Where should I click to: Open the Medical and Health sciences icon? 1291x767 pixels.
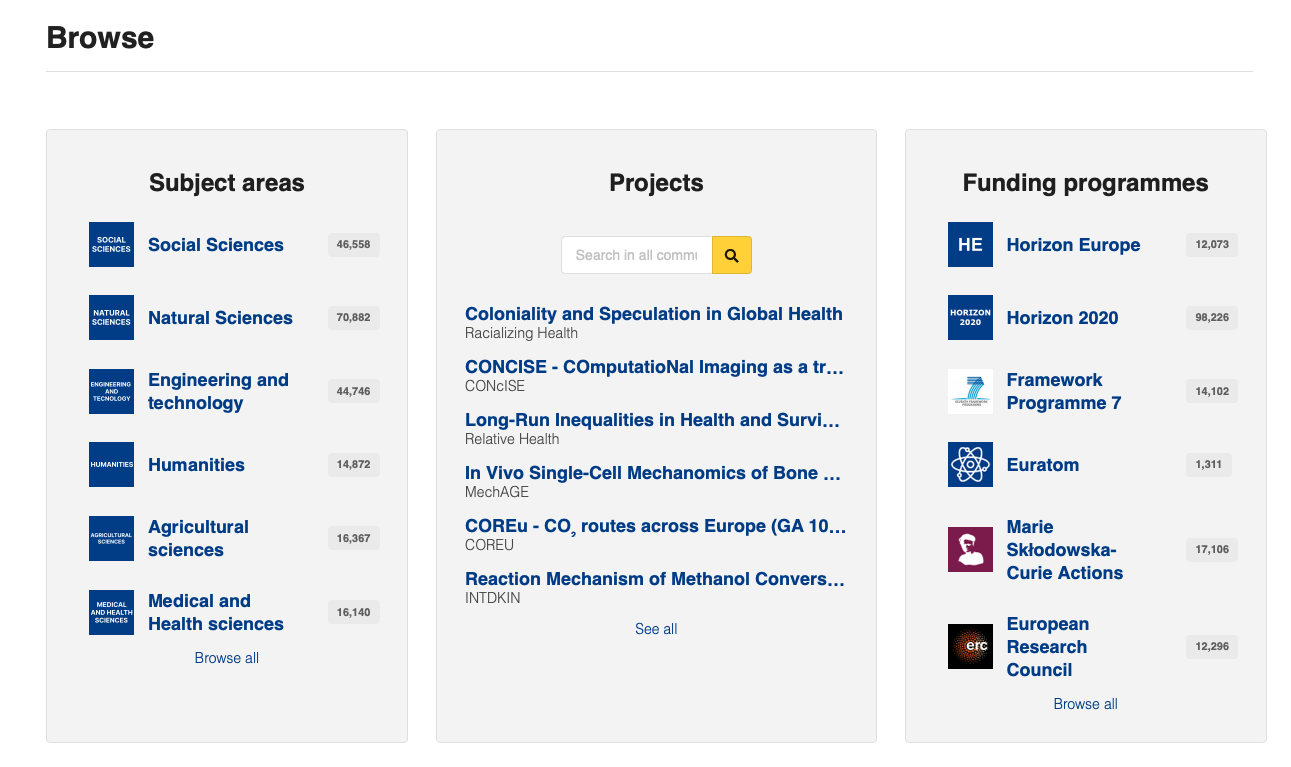[x=111, y=612]
